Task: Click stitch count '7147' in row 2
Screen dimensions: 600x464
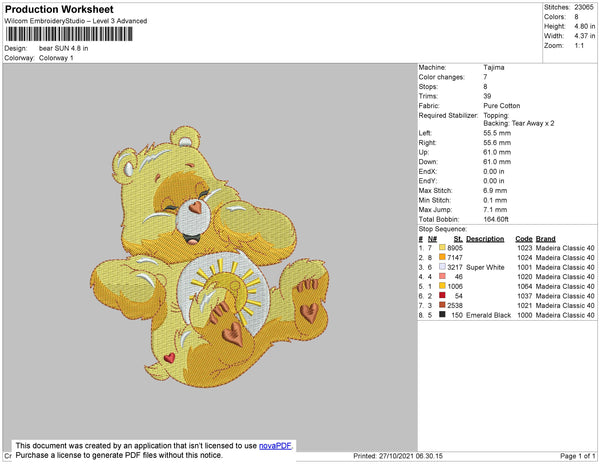Action: click(455, 257)
